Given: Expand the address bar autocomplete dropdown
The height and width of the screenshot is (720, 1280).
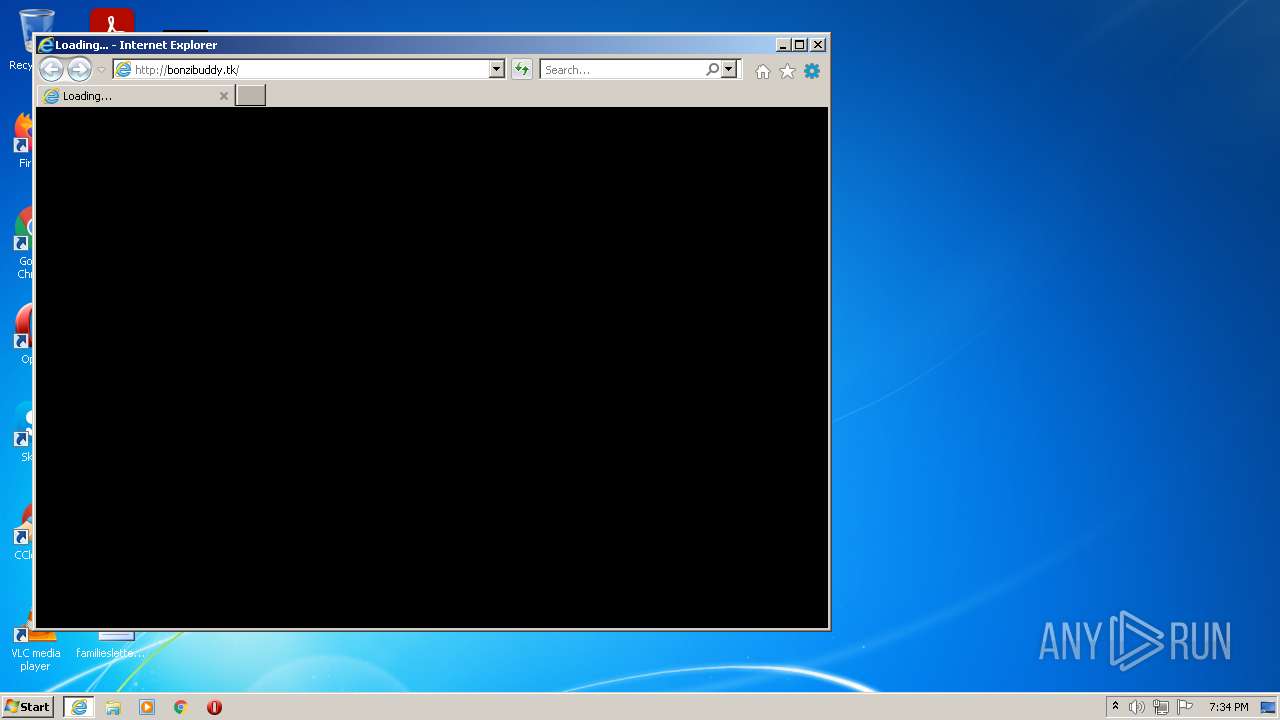Looking at the screenshot, I should (x=496, y=69).
